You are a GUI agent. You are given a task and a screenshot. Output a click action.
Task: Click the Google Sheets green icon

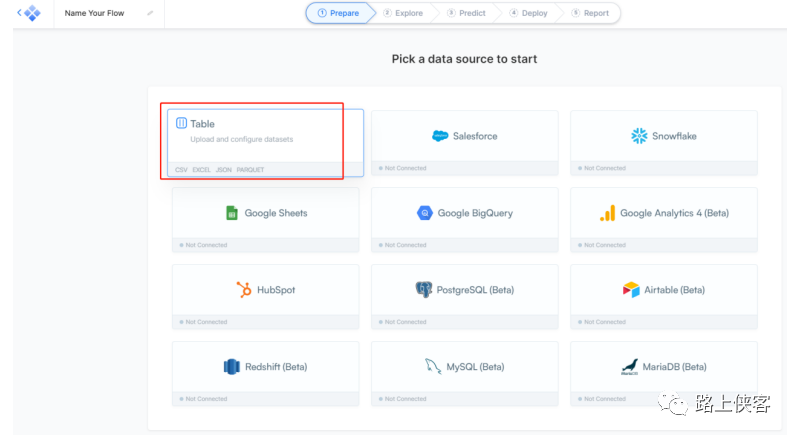[x=231, y=213]
